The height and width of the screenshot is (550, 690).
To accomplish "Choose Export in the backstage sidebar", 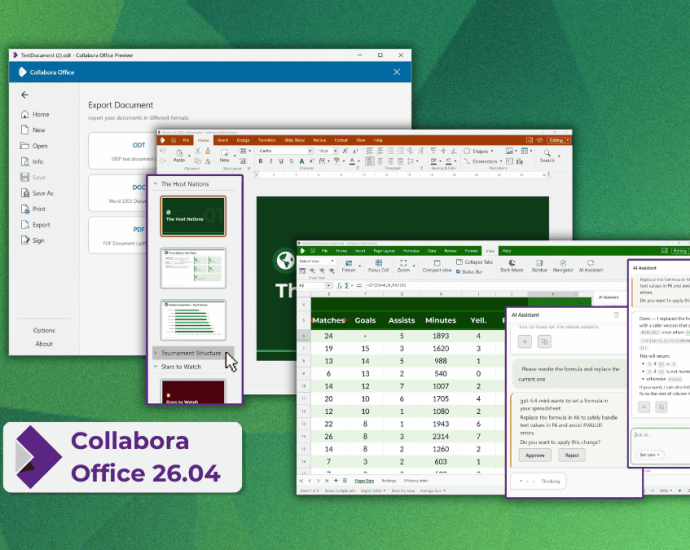I will point(35,225).
